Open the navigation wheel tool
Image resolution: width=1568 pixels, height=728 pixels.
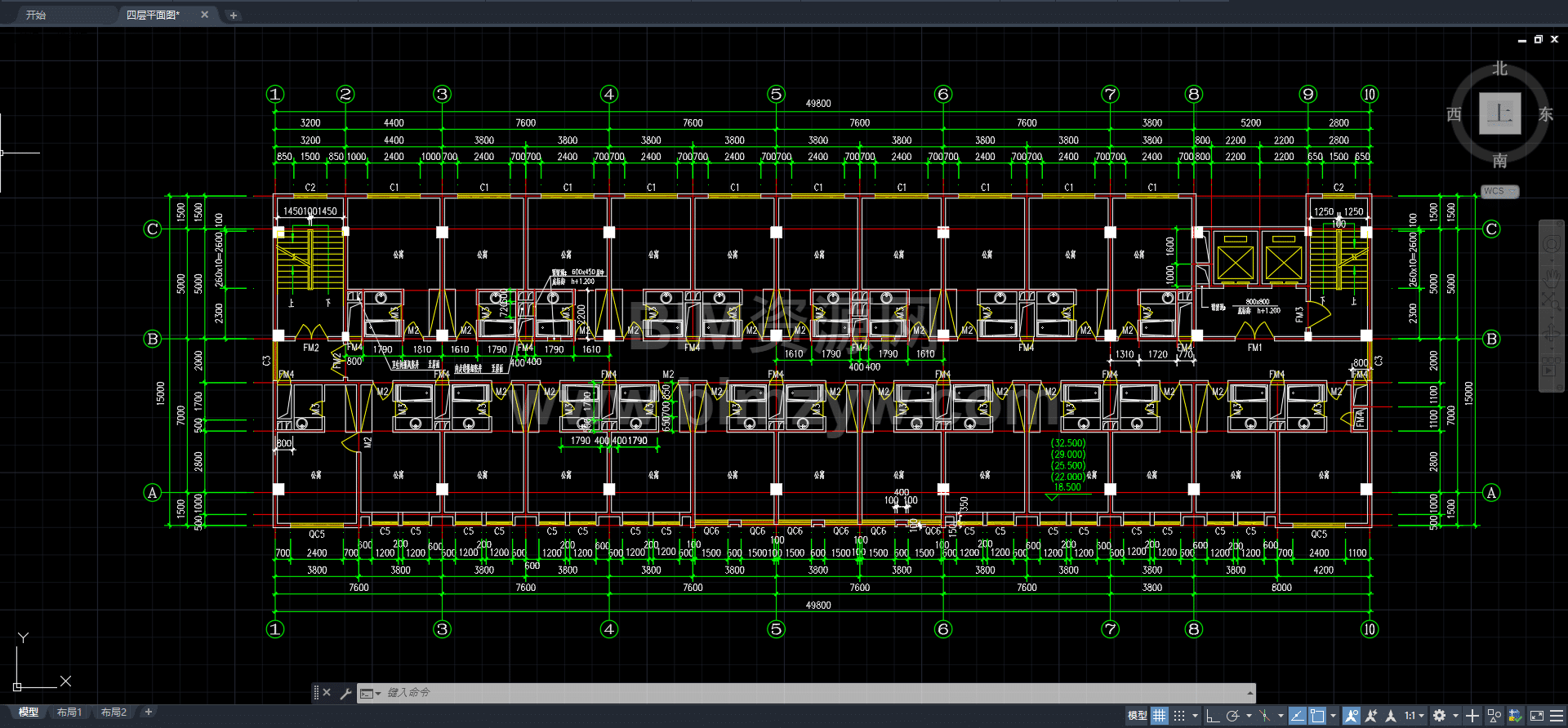(x=1551, y=243)
